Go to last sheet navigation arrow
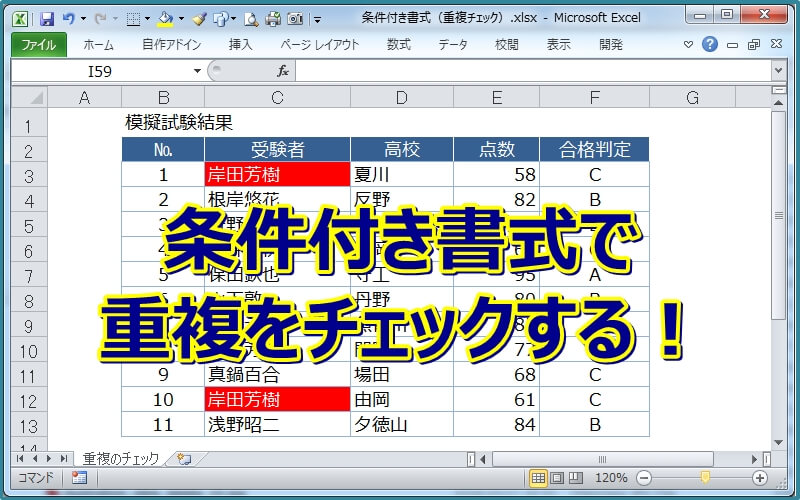800x500 pixels. pos(64,459)
